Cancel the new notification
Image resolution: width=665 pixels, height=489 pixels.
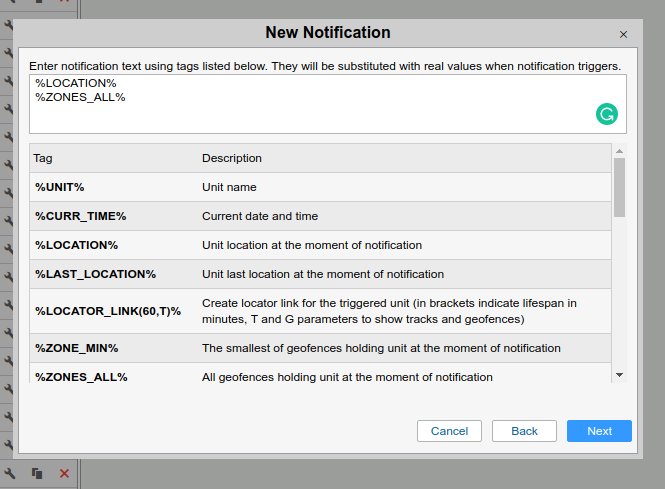449,431
